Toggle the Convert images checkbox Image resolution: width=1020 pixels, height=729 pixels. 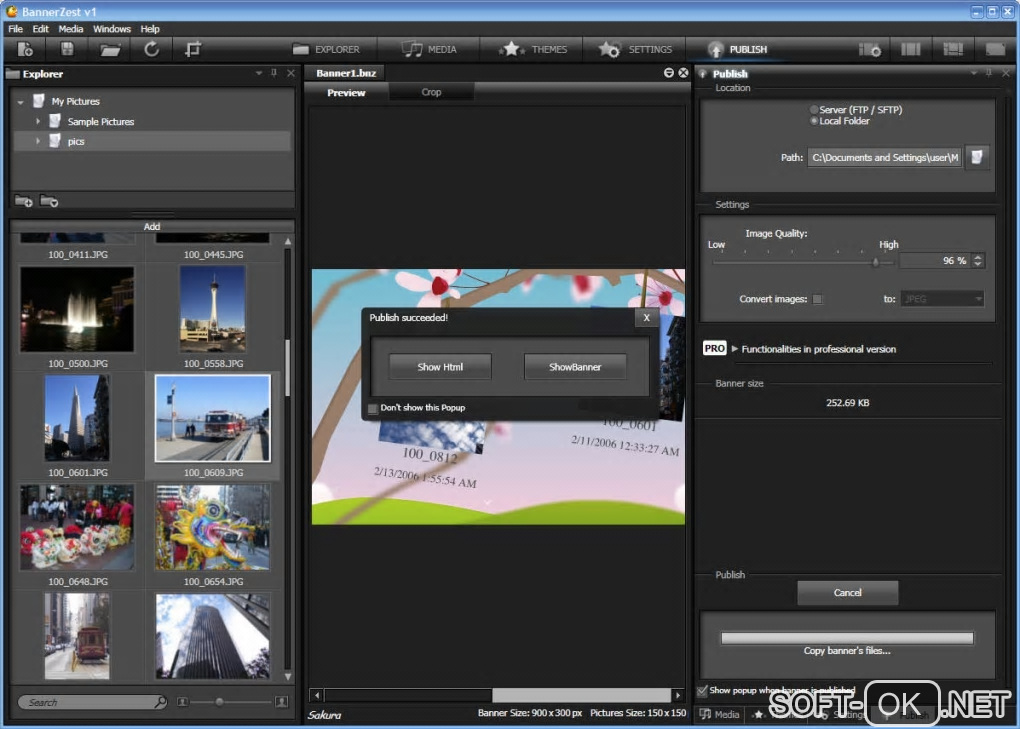[x=818, y=299]
